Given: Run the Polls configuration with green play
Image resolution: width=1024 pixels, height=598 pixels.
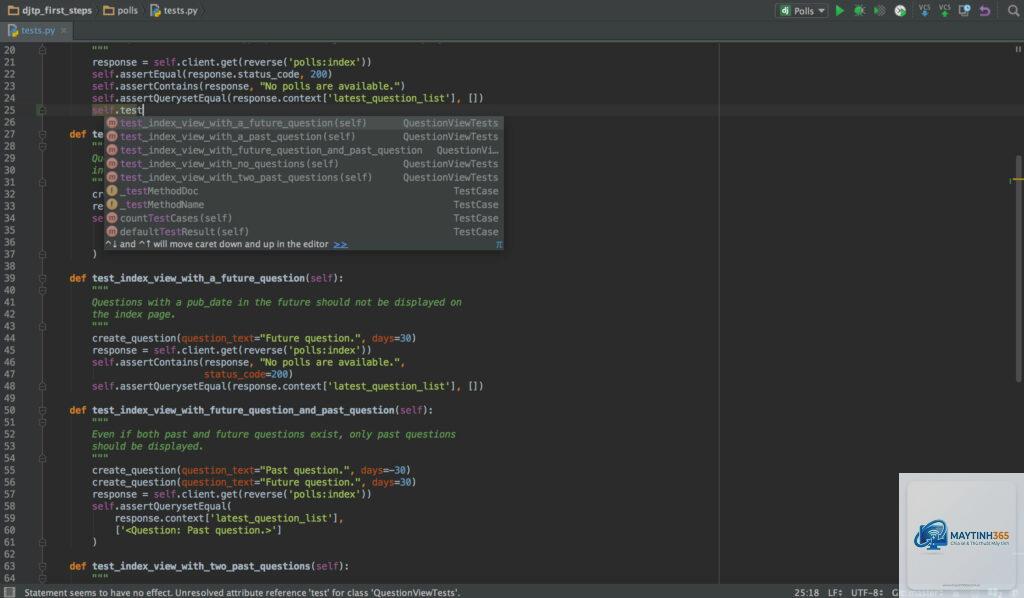Looking at the screenshot, I should 840,10.
